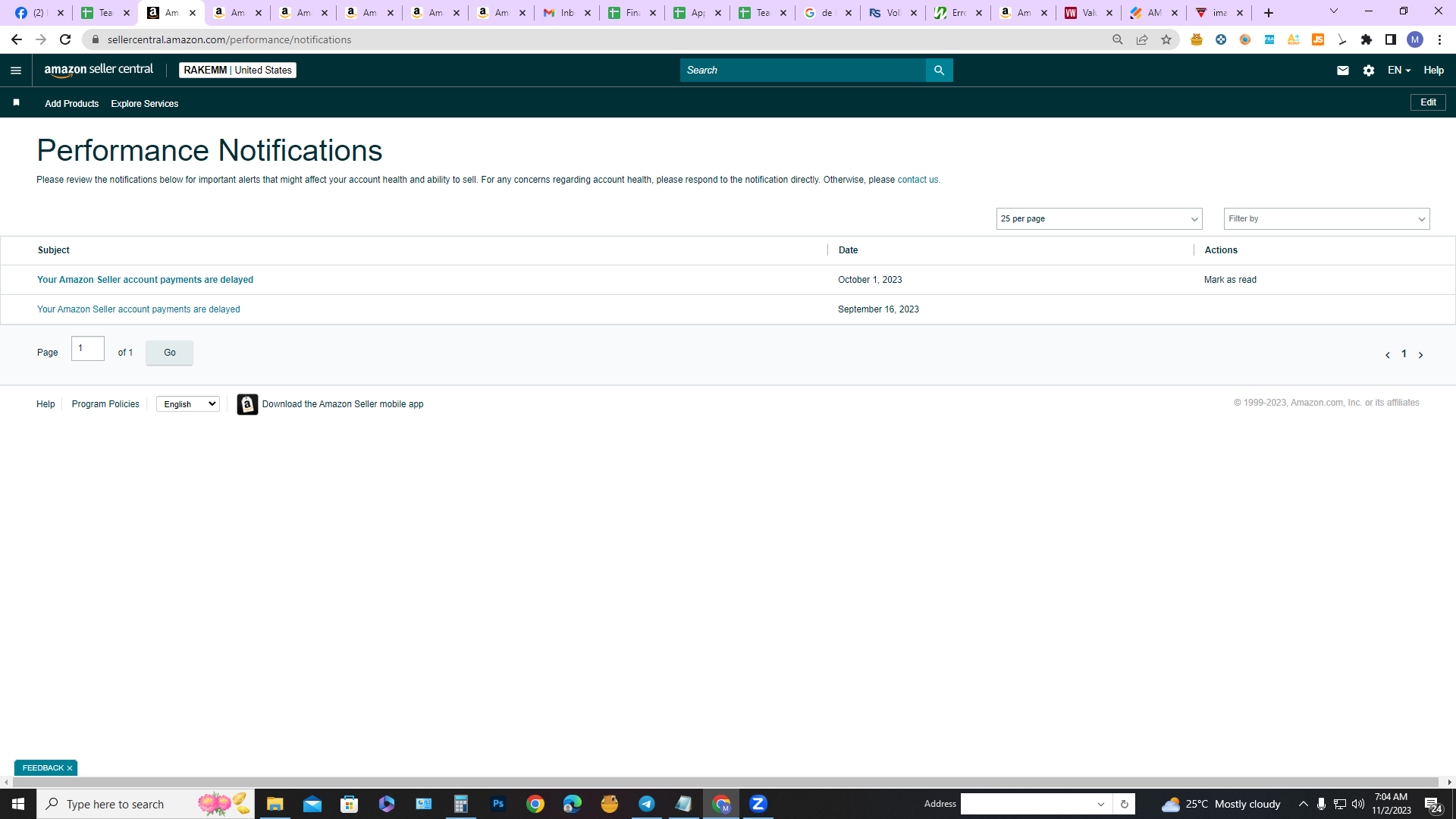Open Add Products menu item
Image resolution: width=1456 pixels, height=819 pixels.
(x=71, y=104)
